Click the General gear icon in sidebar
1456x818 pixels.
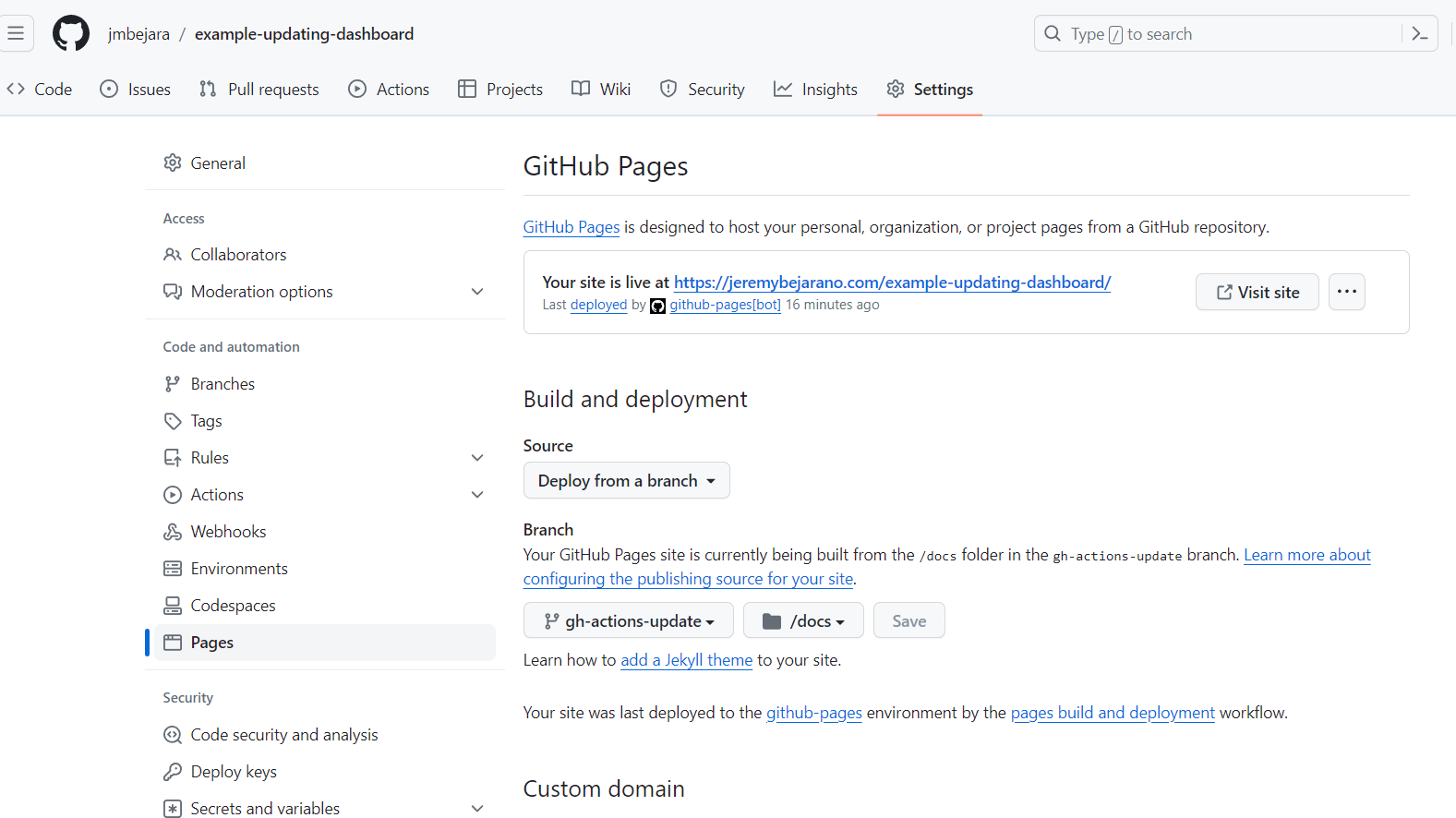pyautogui.click(x=173, y=163)
